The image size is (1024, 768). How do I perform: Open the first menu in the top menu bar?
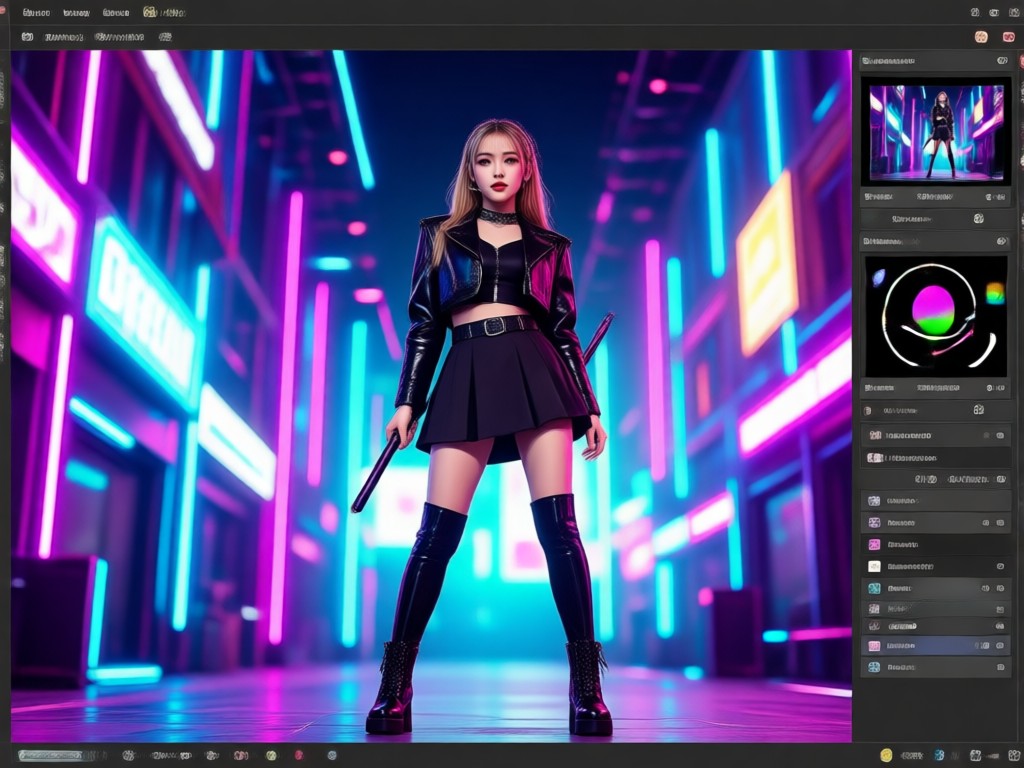(x=35, y=12)
